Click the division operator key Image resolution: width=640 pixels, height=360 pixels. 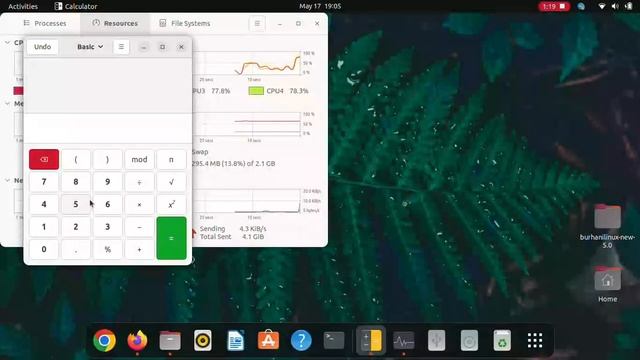click(x=139, y=182)
